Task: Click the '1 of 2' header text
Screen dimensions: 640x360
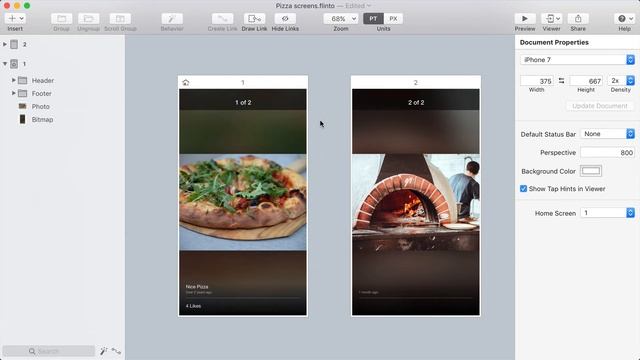Action: (x=243, y=102)
